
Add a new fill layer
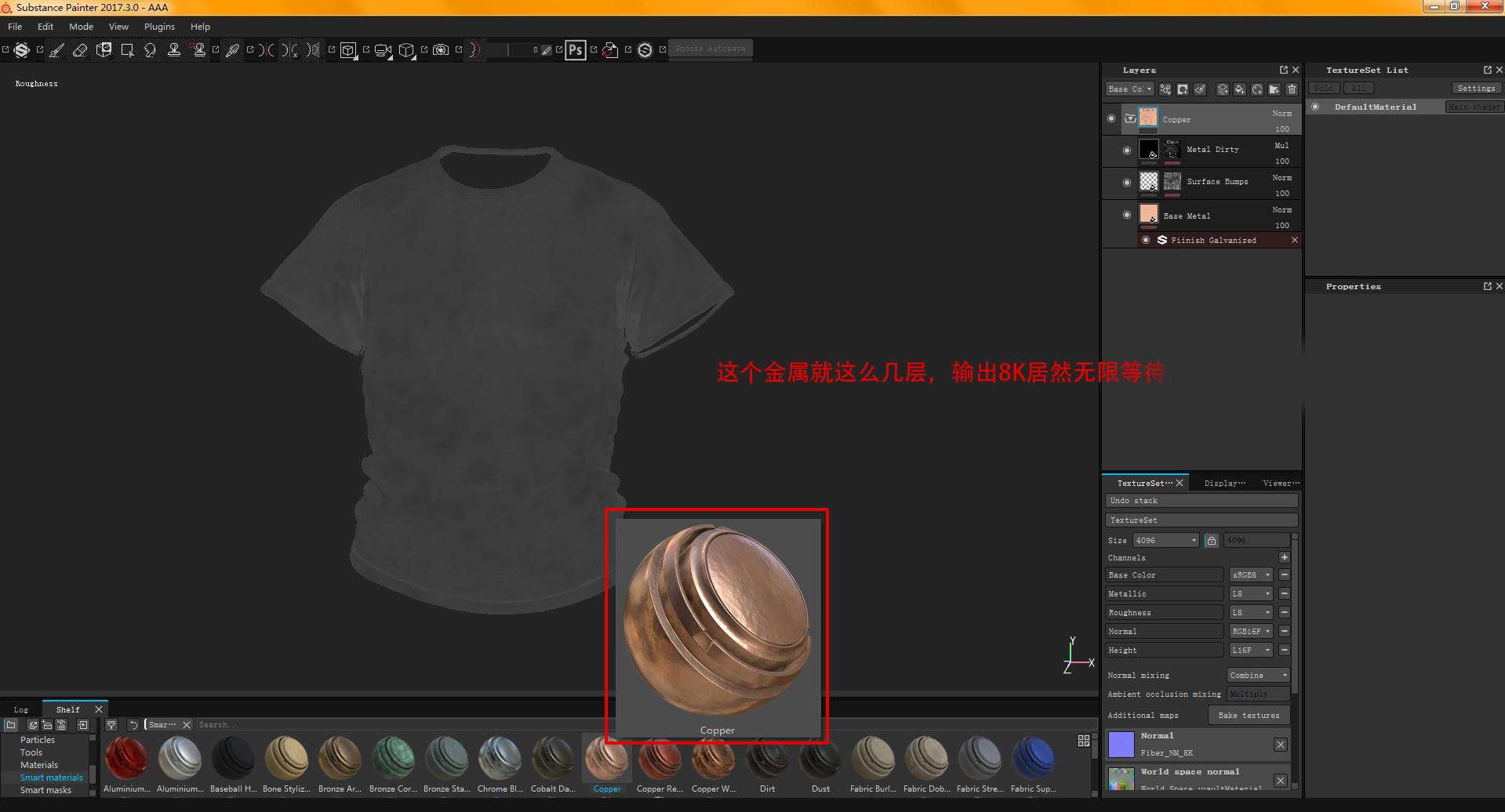1240,89
